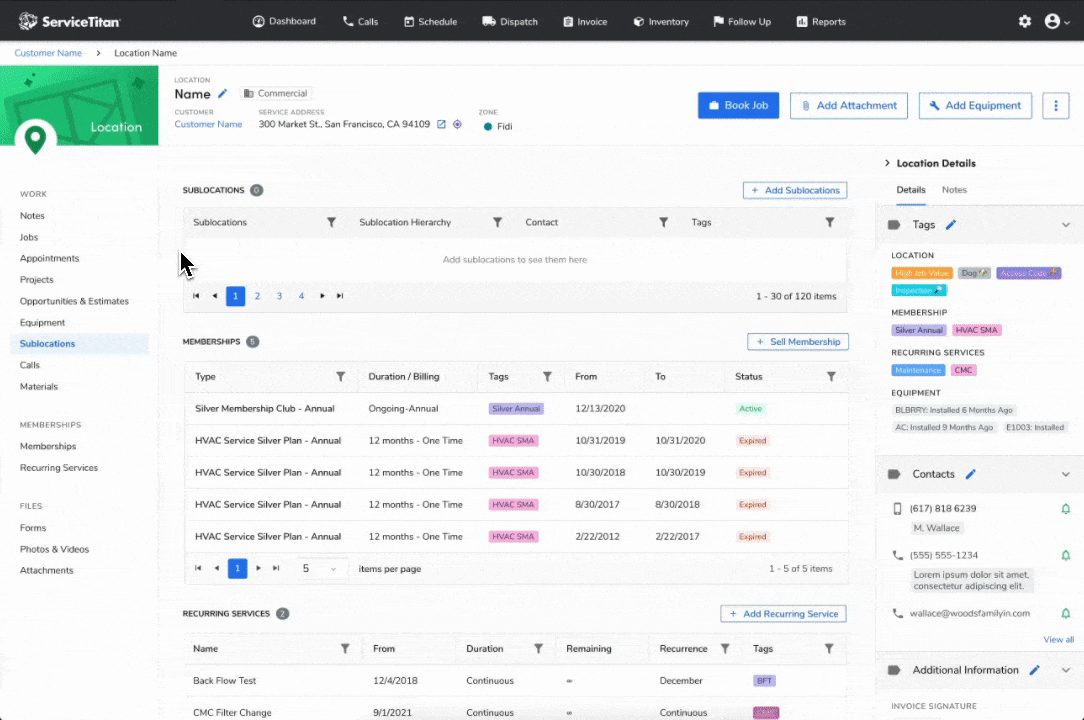Click the Sell Membership button
Screen dimensions: 1084x720
(798, 342)
